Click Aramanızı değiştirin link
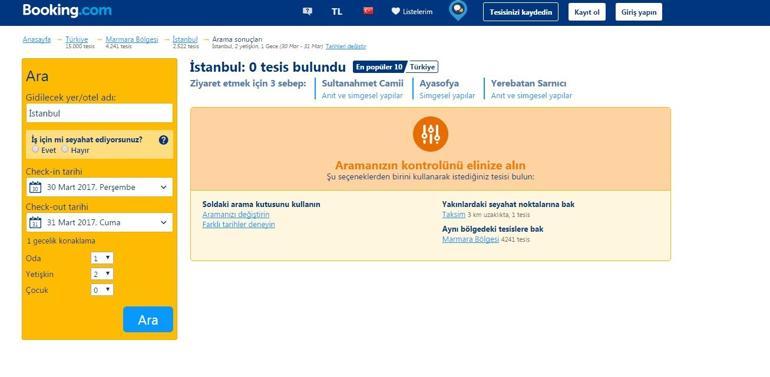Viewport: 770px width, 377px height. [x=236, y=215]
